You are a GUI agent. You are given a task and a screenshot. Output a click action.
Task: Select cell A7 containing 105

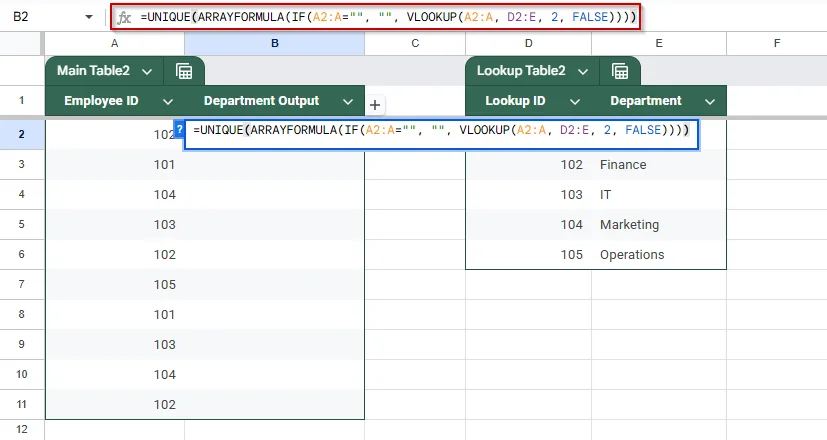point(115,285)
